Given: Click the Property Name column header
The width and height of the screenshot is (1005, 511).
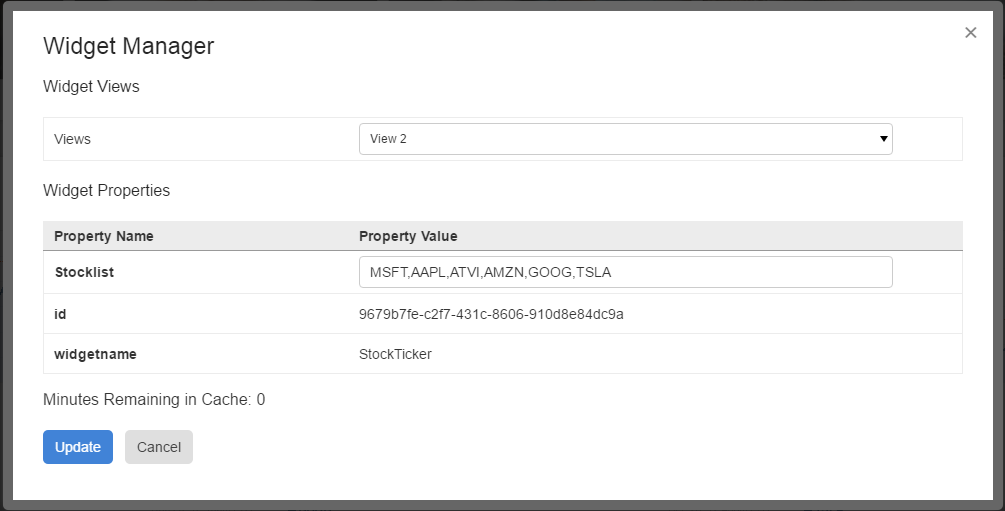Looking at the screenshot, I should [x=104, y=236].
